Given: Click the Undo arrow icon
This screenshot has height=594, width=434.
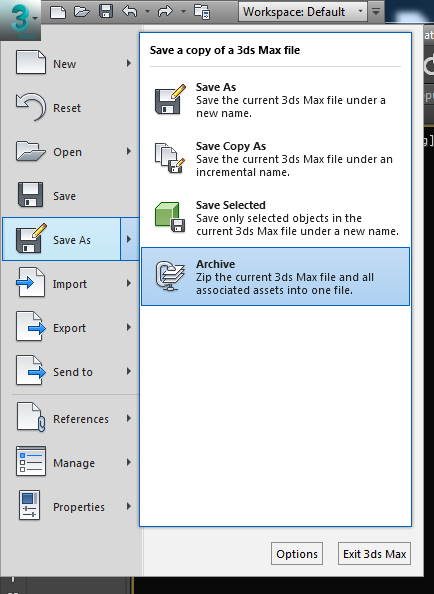Looking at the screenshot, I should tap(130, 12).
